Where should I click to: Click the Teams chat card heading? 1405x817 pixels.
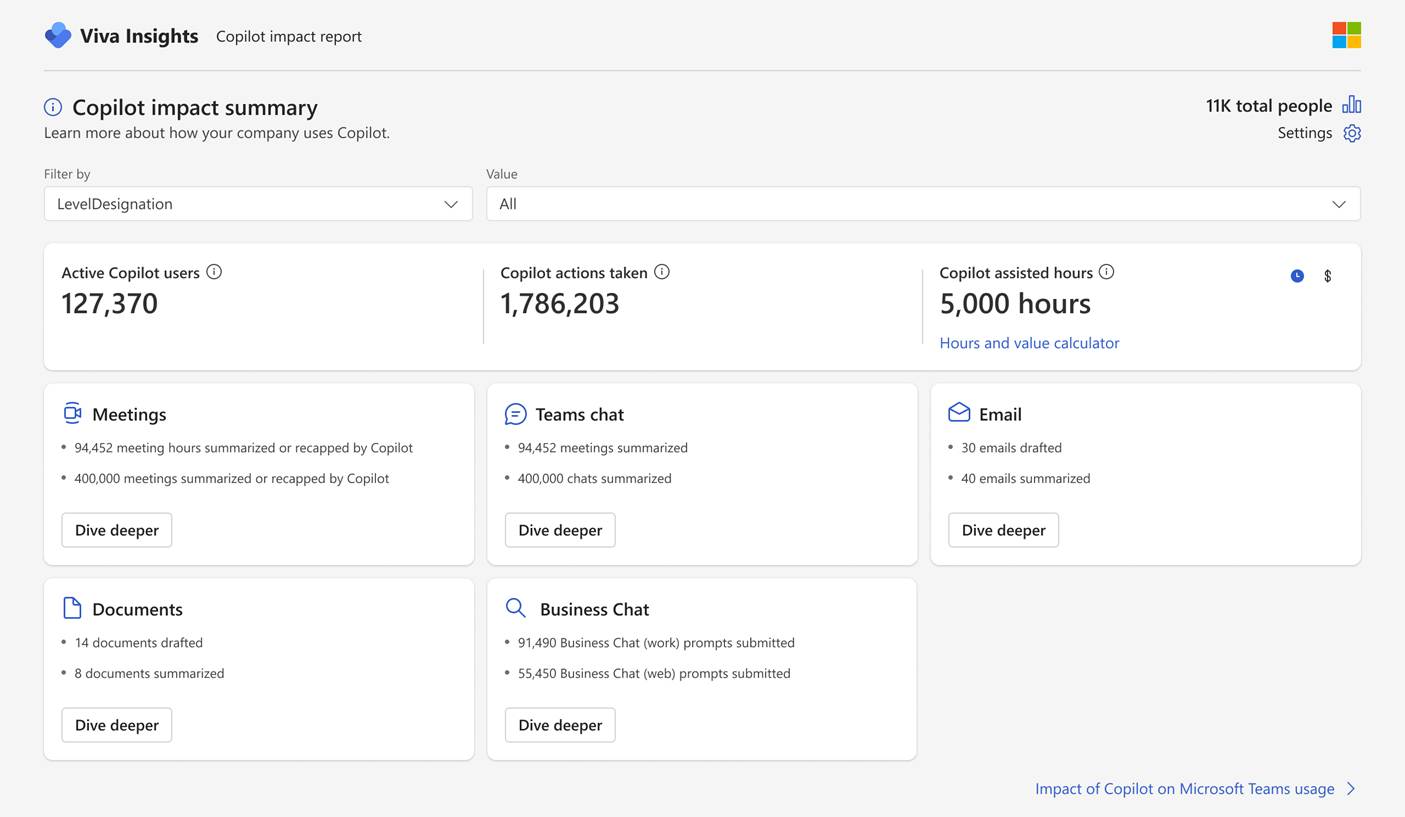(x=580, y=414)
